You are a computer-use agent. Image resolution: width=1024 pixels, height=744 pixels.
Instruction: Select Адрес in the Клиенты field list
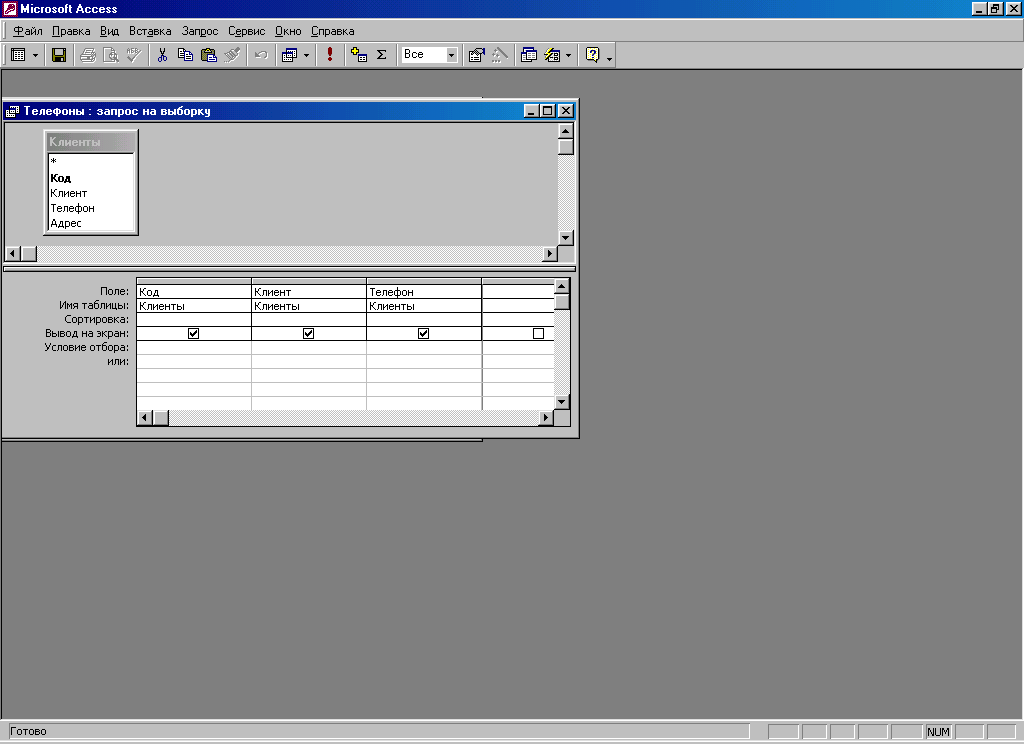point(91,223)
